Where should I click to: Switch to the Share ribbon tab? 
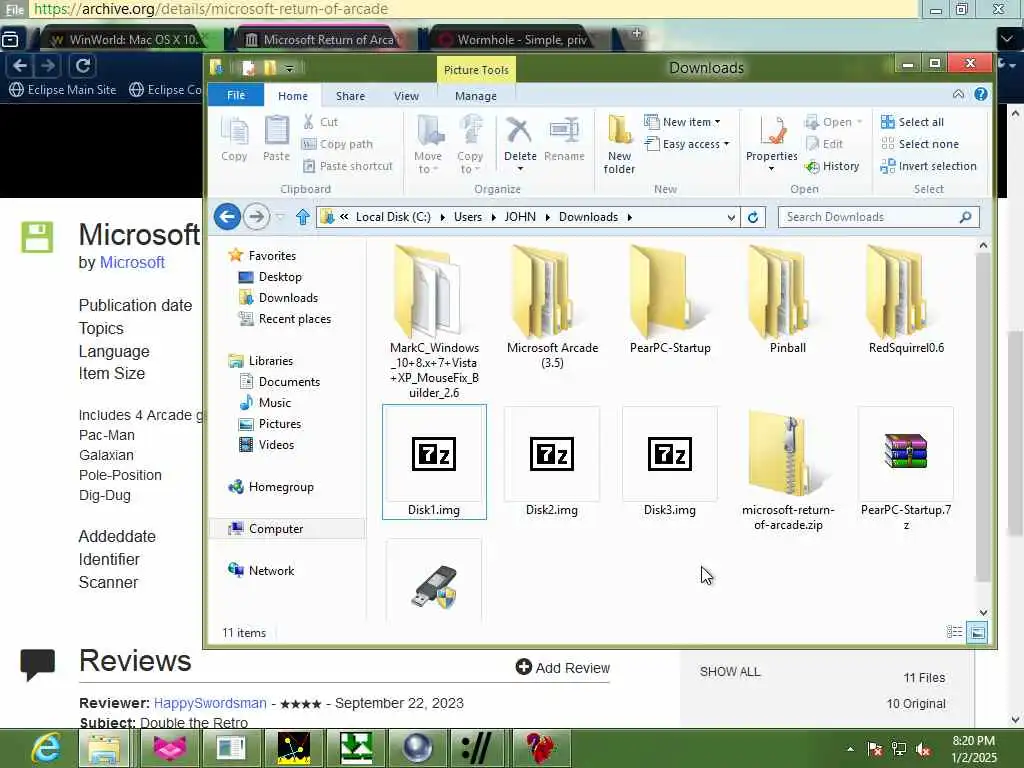[x=350, y=96]
